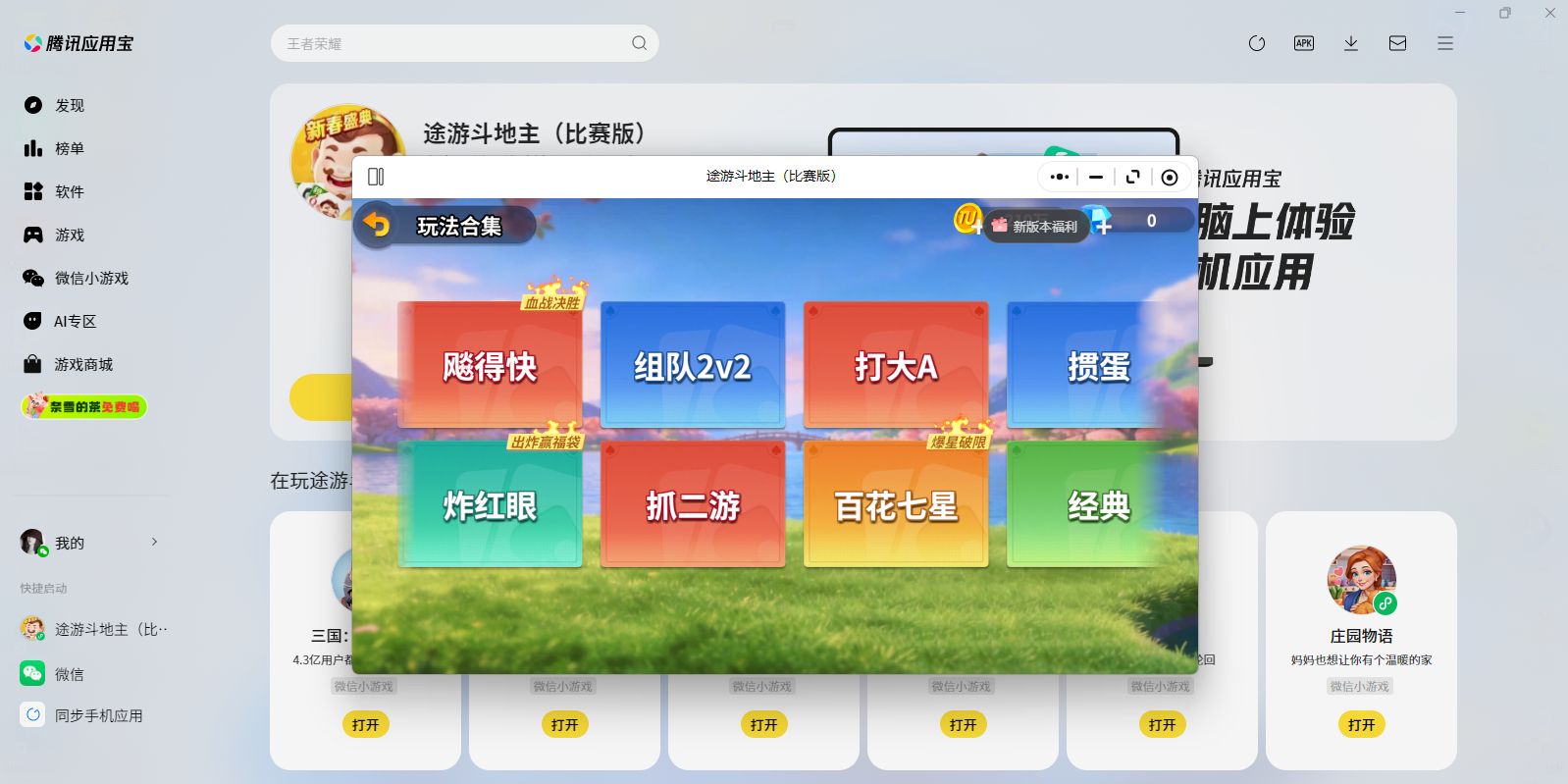
Task: Open the 发现 section in sidebar
Action: coord(55,105)
